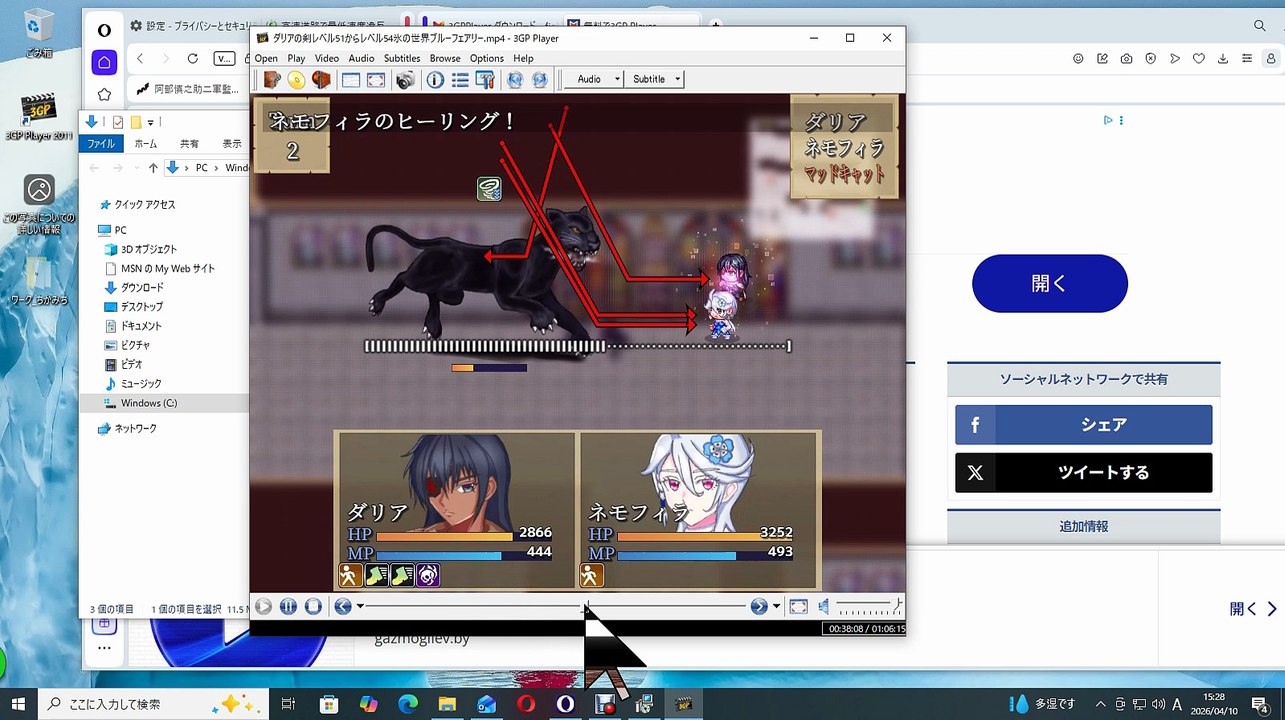Click the rewind blue arrow button
The image size is (1285, 720).
point(343,606)
